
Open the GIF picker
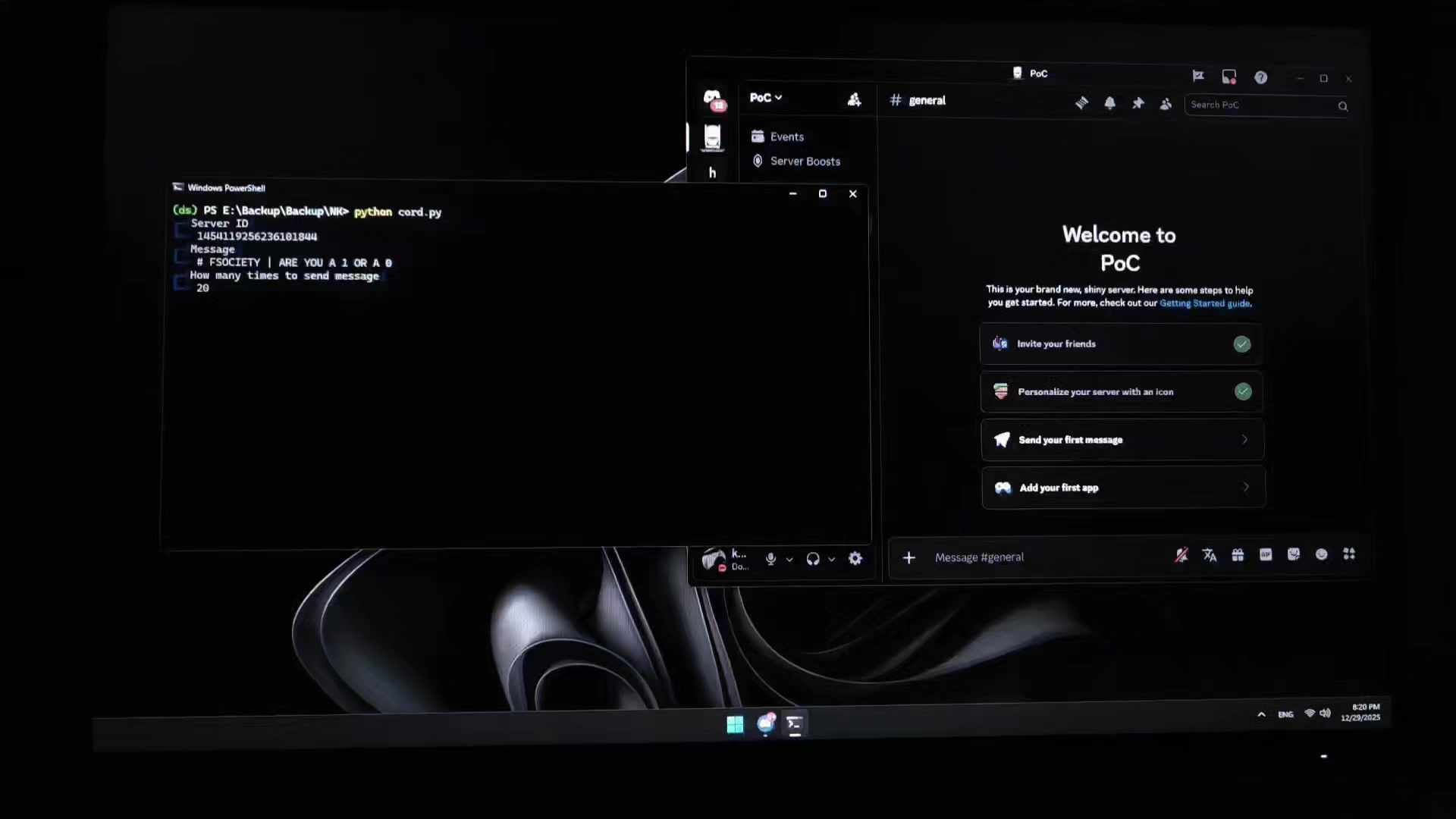(1266, 555)
